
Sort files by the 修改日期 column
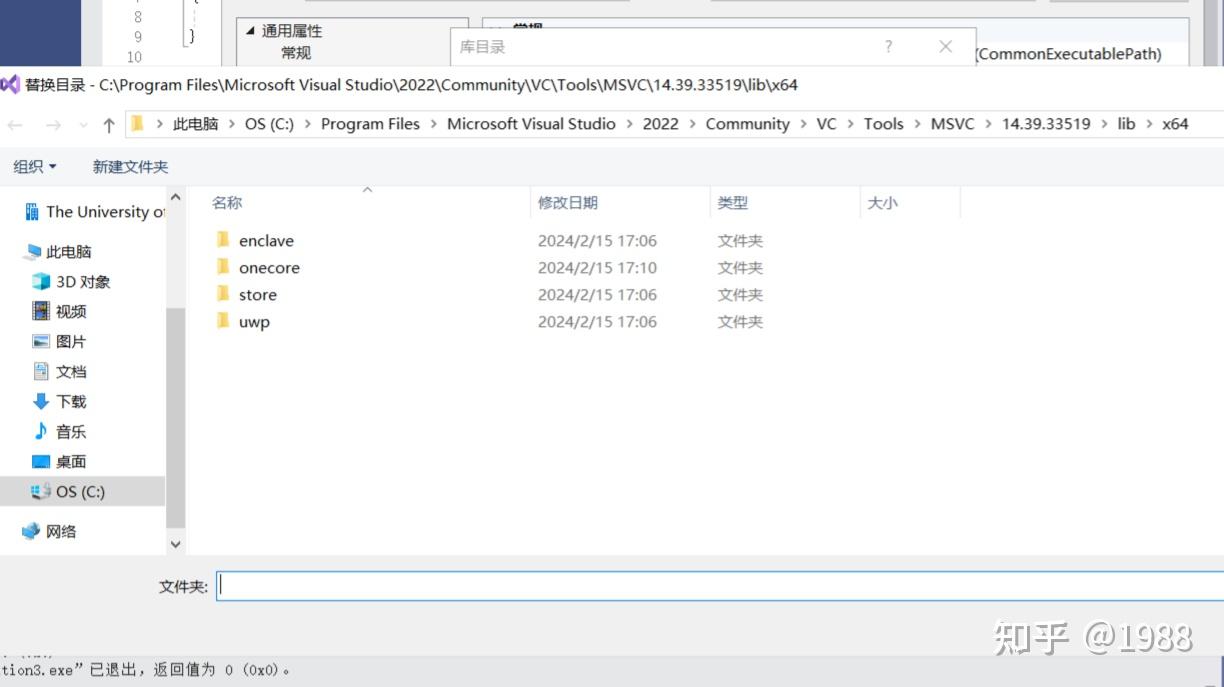point(569,202)
